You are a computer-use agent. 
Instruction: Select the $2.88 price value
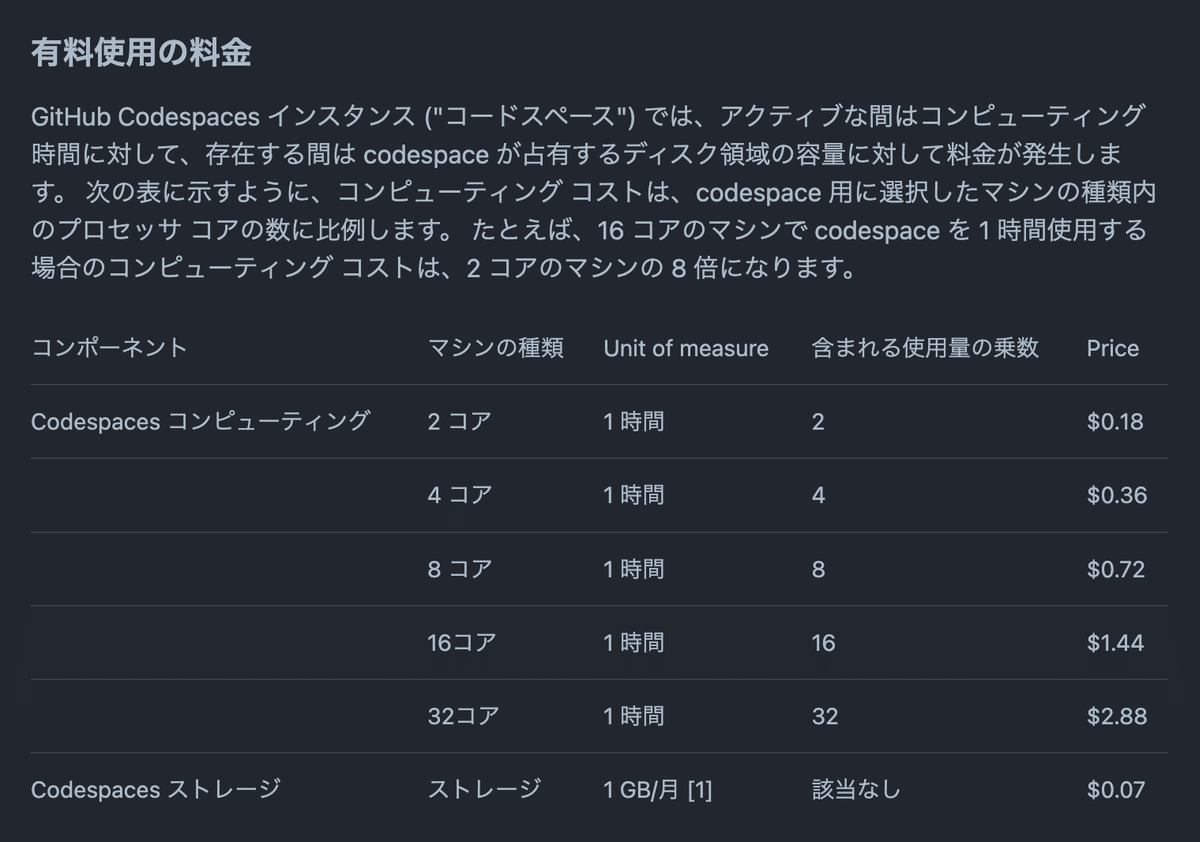tap(1116, 716)
